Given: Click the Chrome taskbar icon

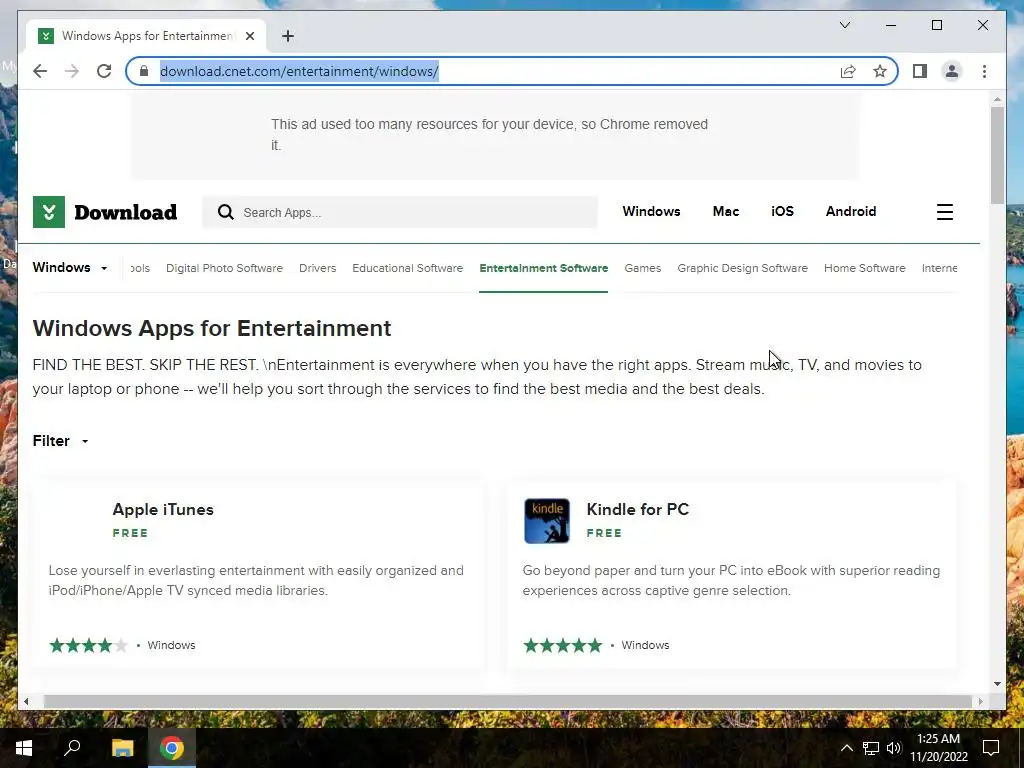Looking at the screenshot, I should (172, 748).
